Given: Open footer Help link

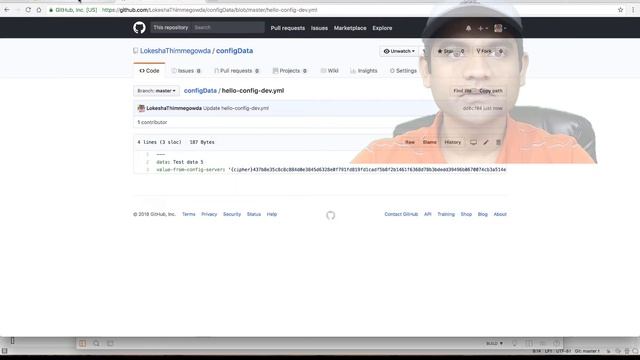Looking at the screenshot, I should point(272,214).
